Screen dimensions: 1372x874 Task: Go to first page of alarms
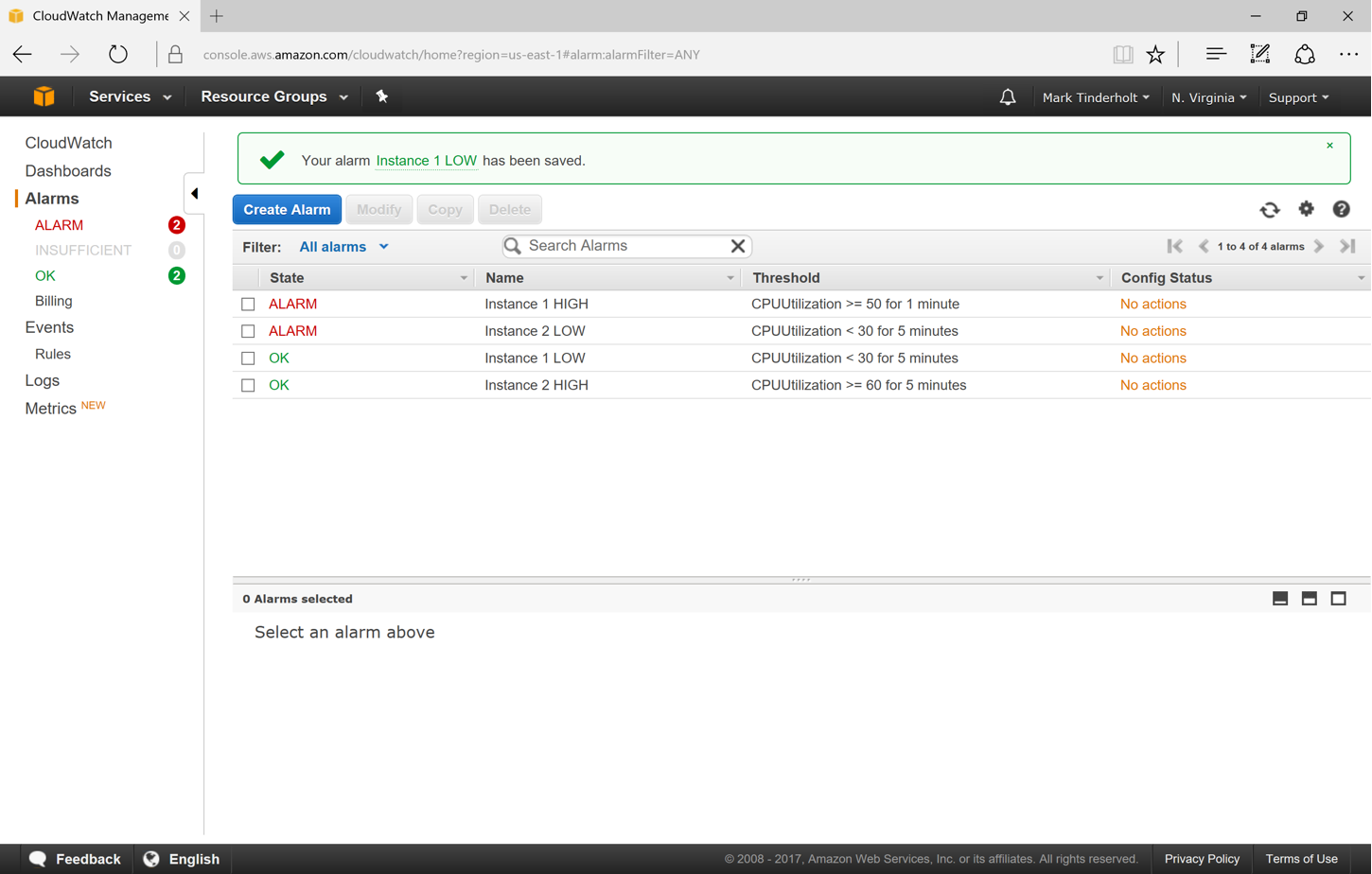coord(1175,246)
